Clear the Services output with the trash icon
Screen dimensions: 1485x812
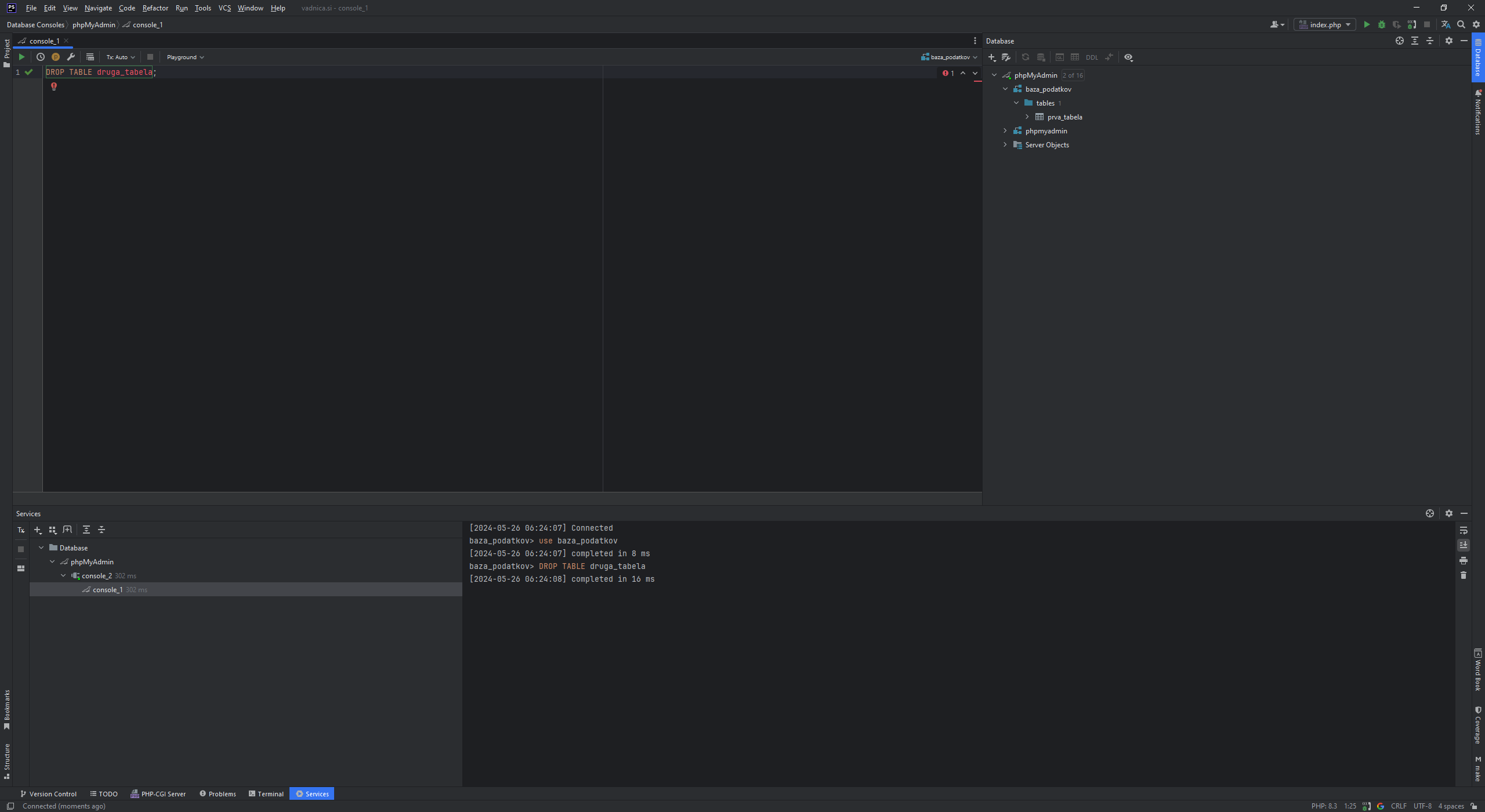pos(1463,575)
